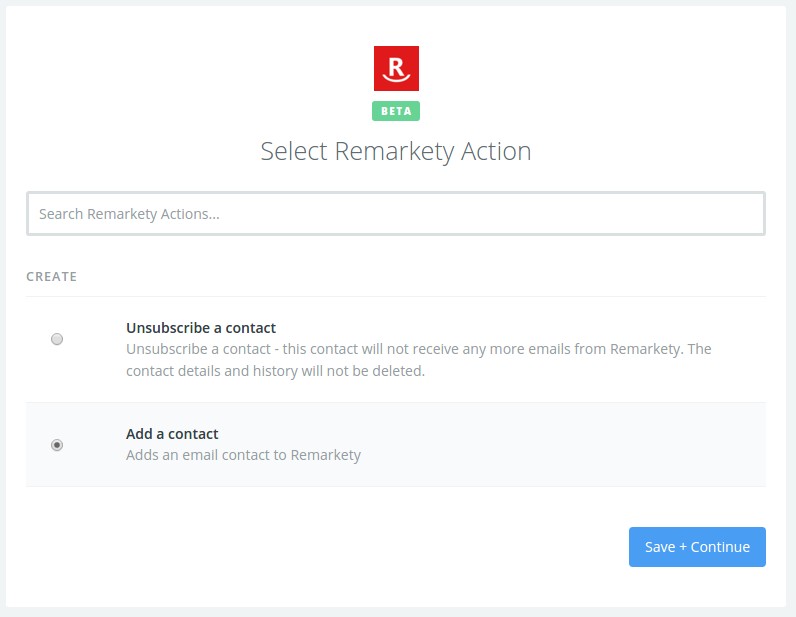Click the word 'Continue' on the blue button
The image size is (796, 617).
pyautogui.click(x=720, y=547)
